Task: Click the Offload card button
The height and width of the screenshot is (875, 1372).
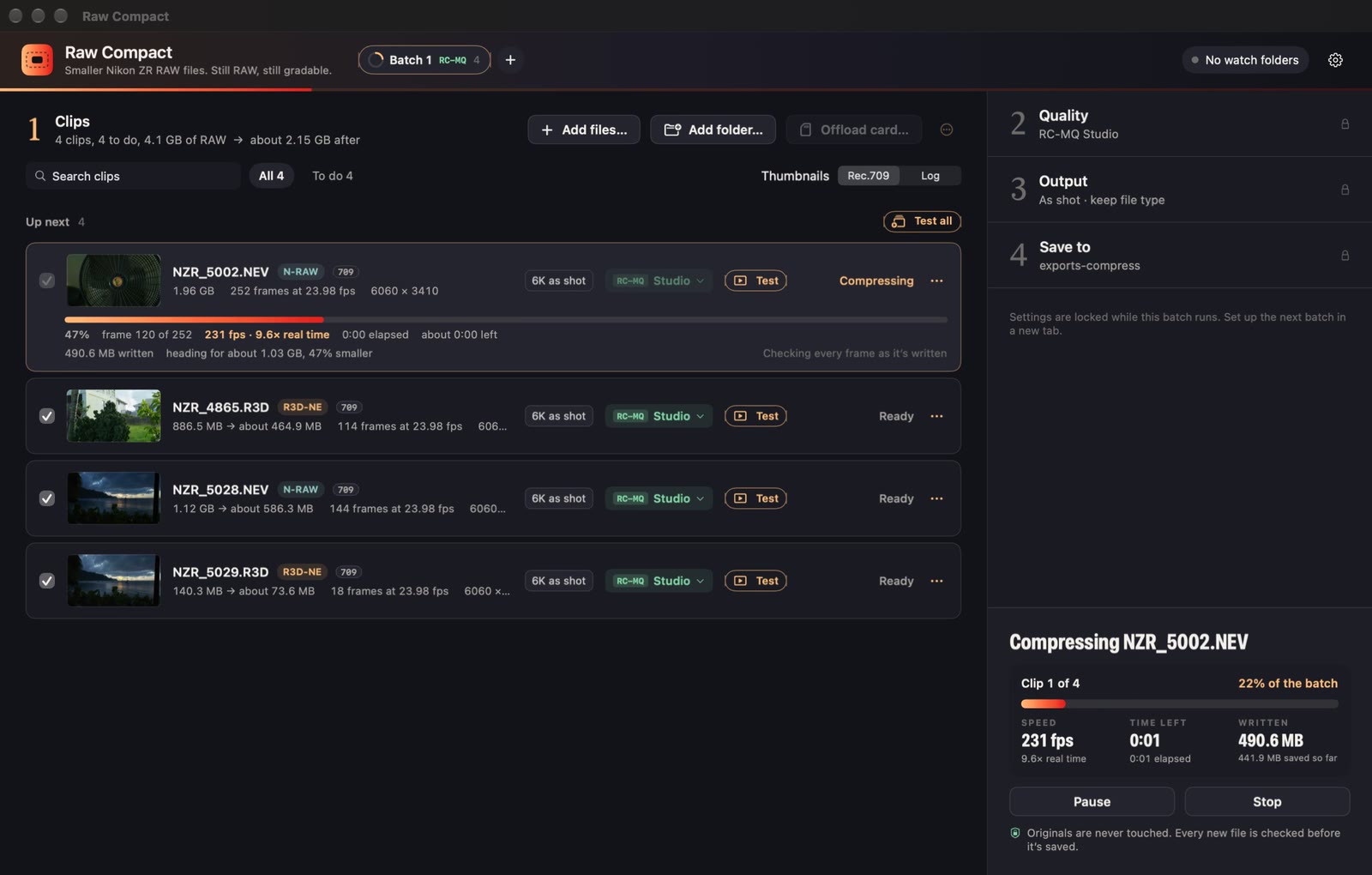Action: click(x=854, y=130)
